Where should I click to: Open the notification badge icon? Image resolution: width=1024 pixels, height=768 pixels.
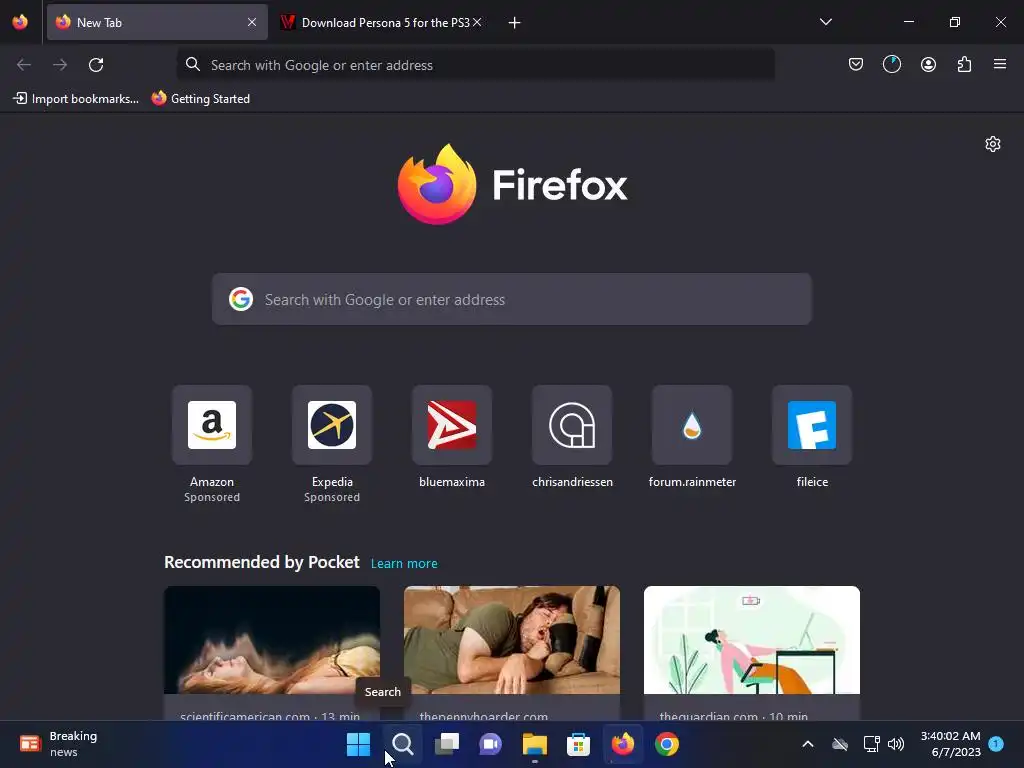pyautogui.click(x=996, y=743)
